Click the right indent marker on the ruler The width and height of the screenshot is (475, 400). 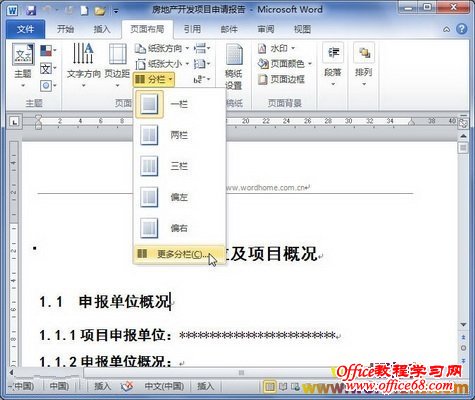[x=411, y=123]
